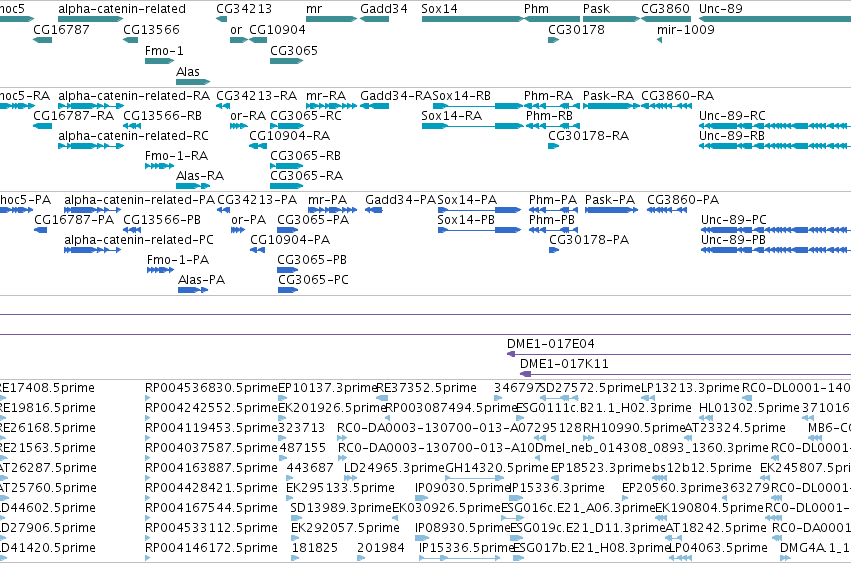
Task: Select the Sox14-RB transcript
Action: click(478, 106)
